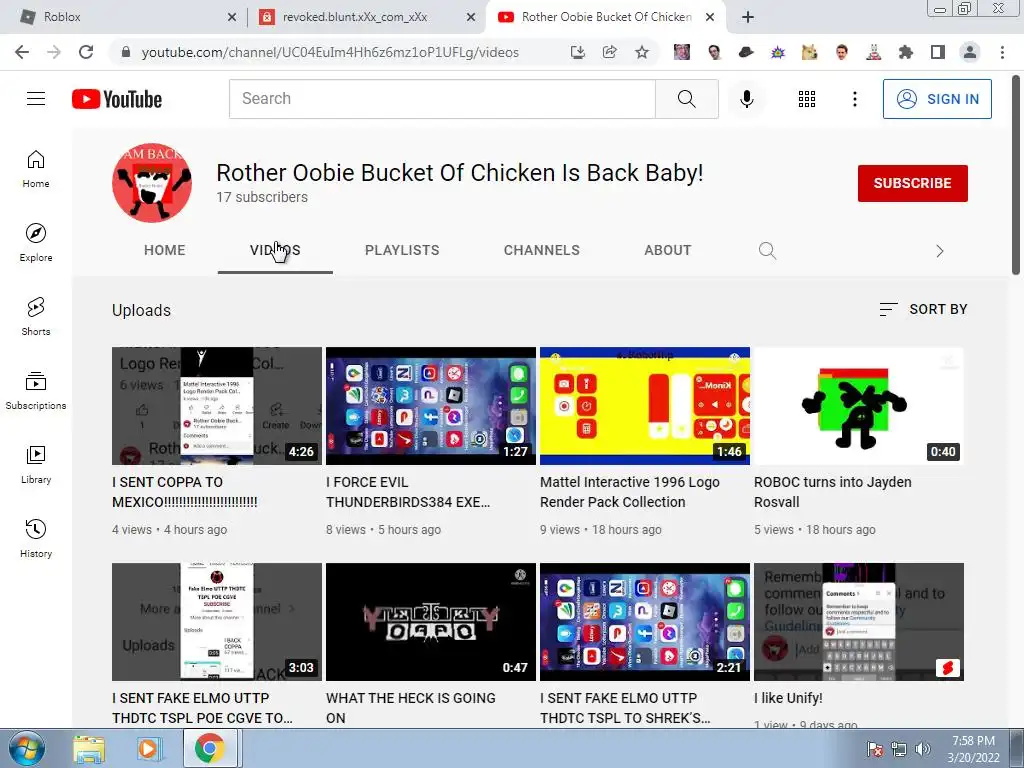
Task: Open Subscriptions in the sidebar
Action: click(36, 391)
